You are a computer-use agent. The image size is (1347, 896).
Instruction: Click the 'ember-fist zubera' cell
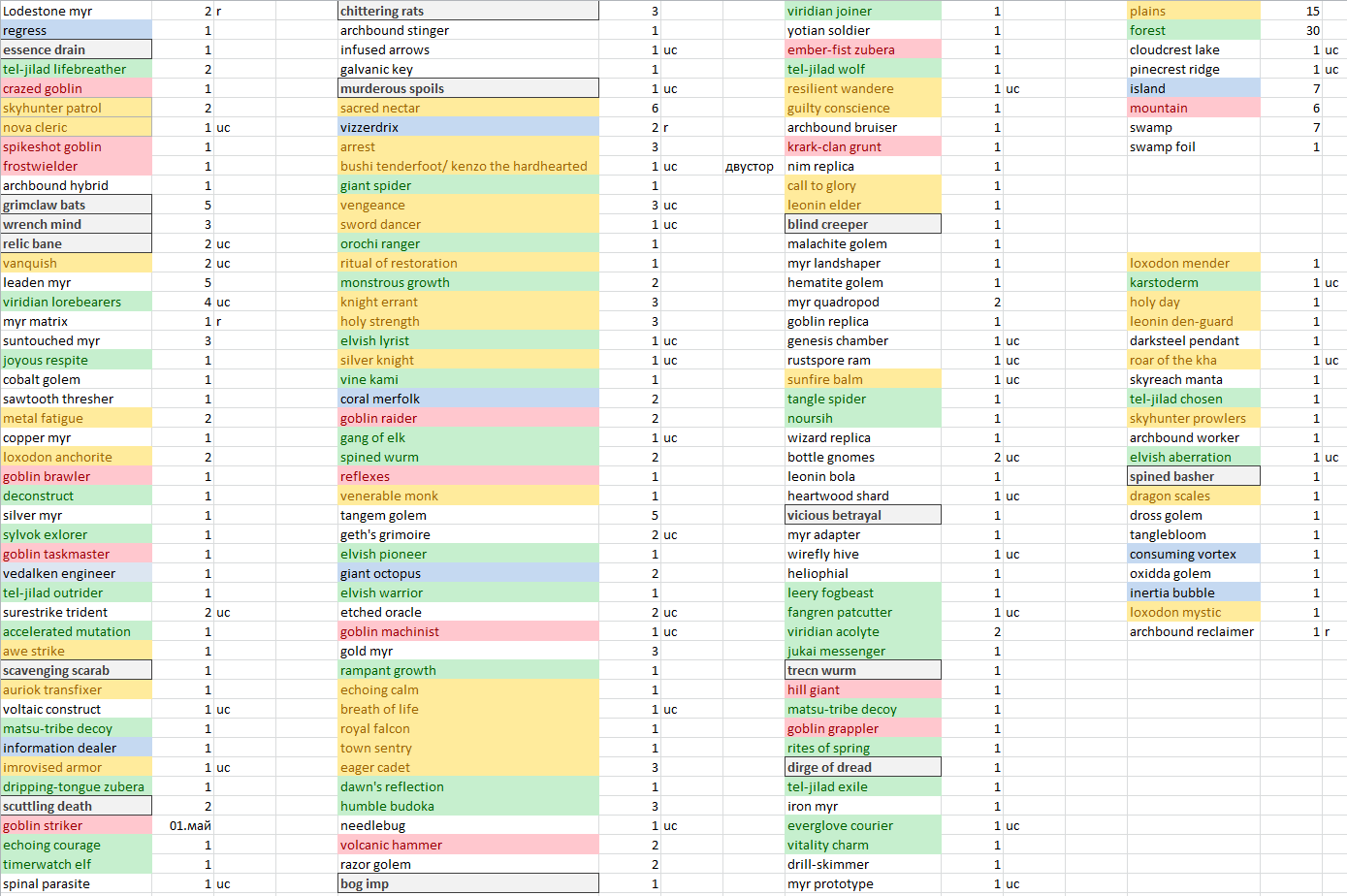pyautogui.click(x=863, y=49)
